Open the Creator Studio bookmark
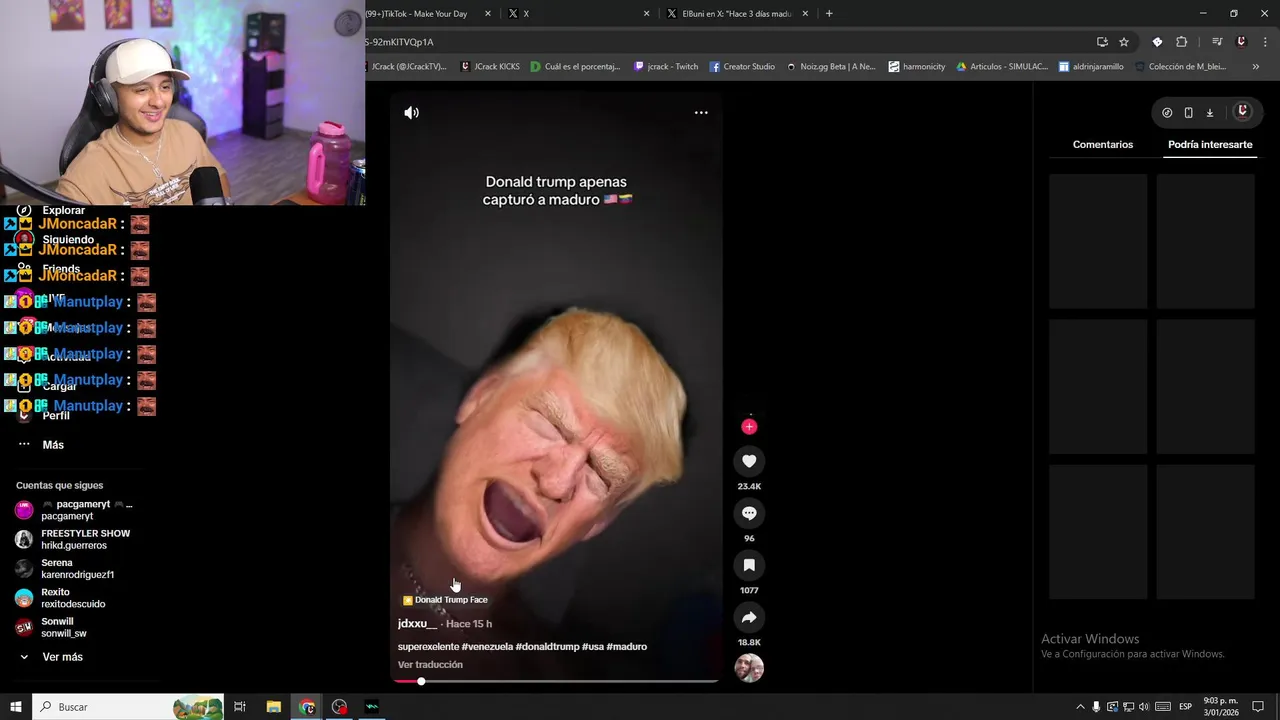 coord(742,67)
